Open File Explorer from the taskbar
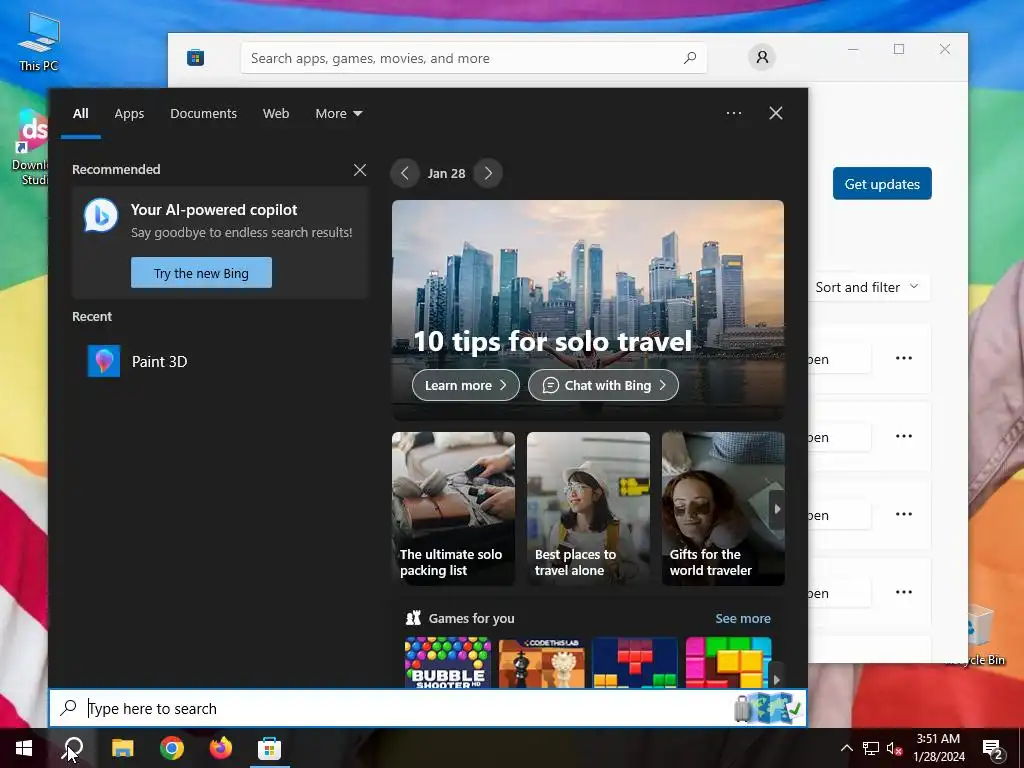This screenshot has width=1024, height=768. click(123, 748)
